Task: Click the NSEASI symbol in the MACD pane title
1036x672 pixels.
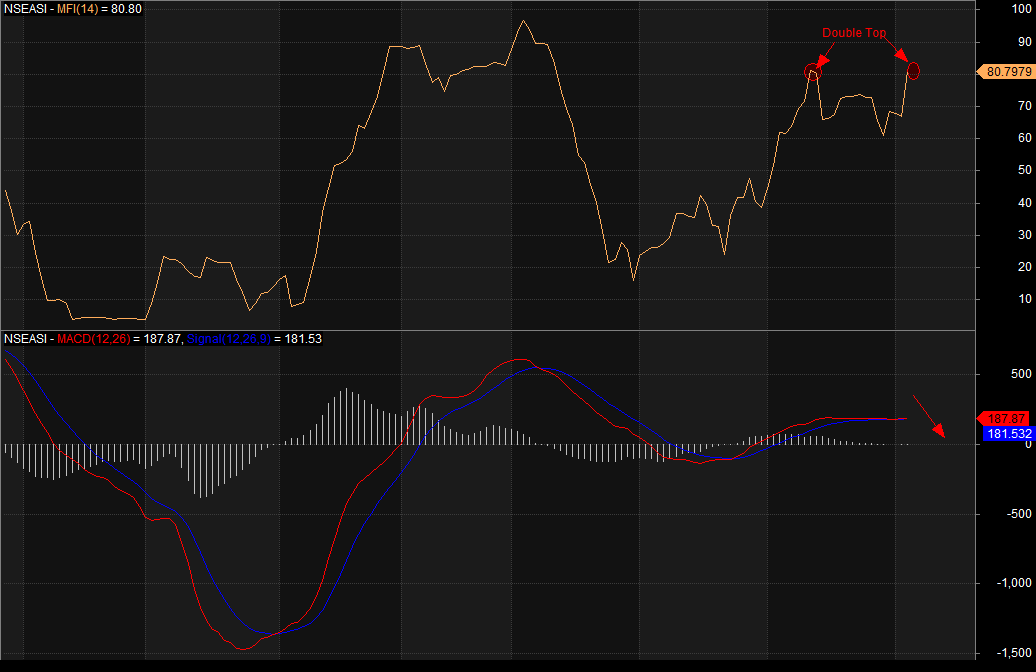Action: 24,340
